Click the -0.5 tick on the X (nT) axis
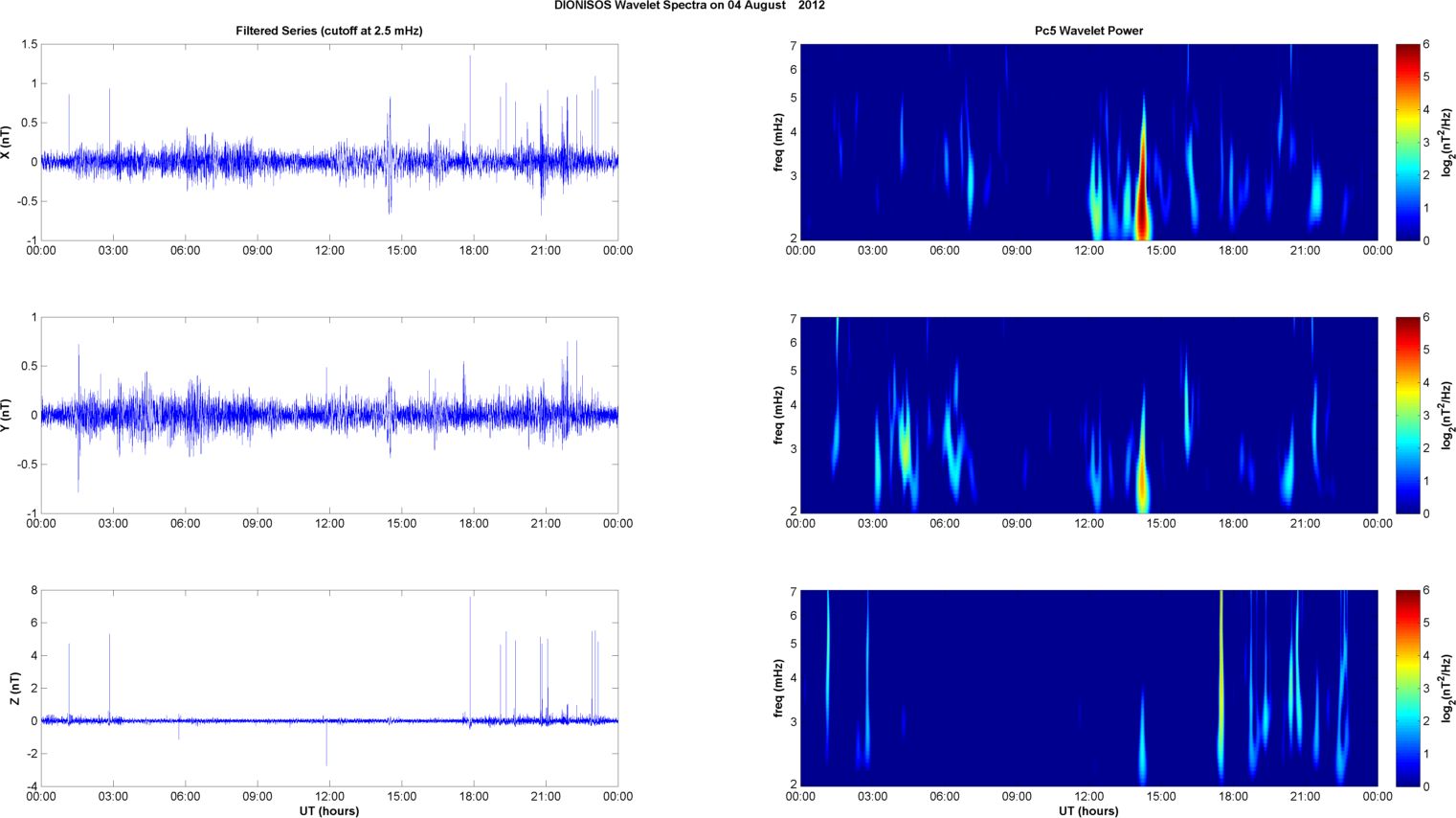The height and width of the screenshot is (818, 1456). pos(27,201)
